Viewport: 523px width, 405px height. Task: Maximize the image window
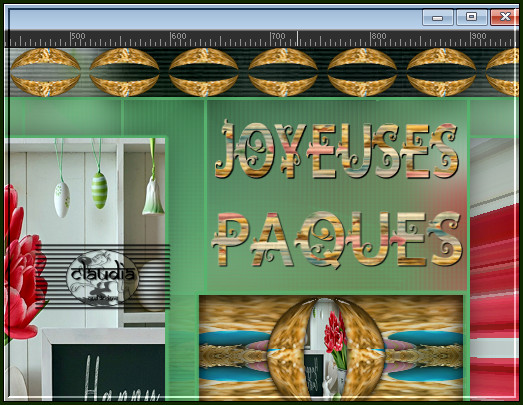pos(471,17)
